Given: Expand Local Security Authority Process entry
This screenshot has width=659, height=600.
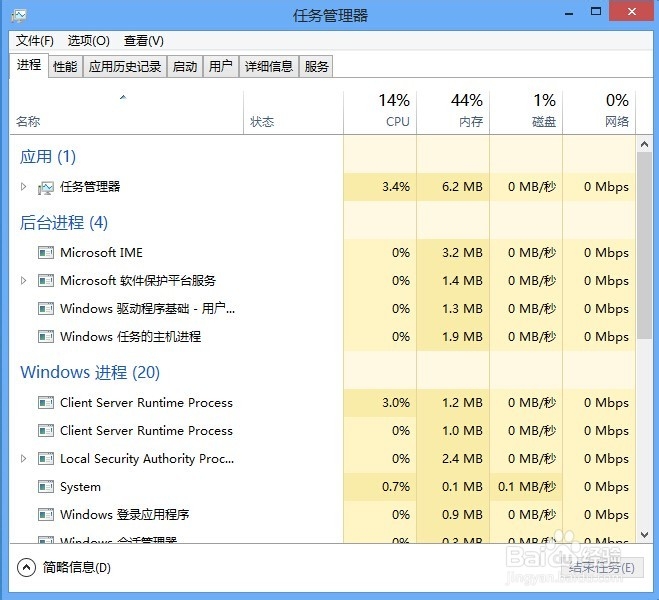Looking at the screenshot, I should pyautogui.click(x=24, y=459).
